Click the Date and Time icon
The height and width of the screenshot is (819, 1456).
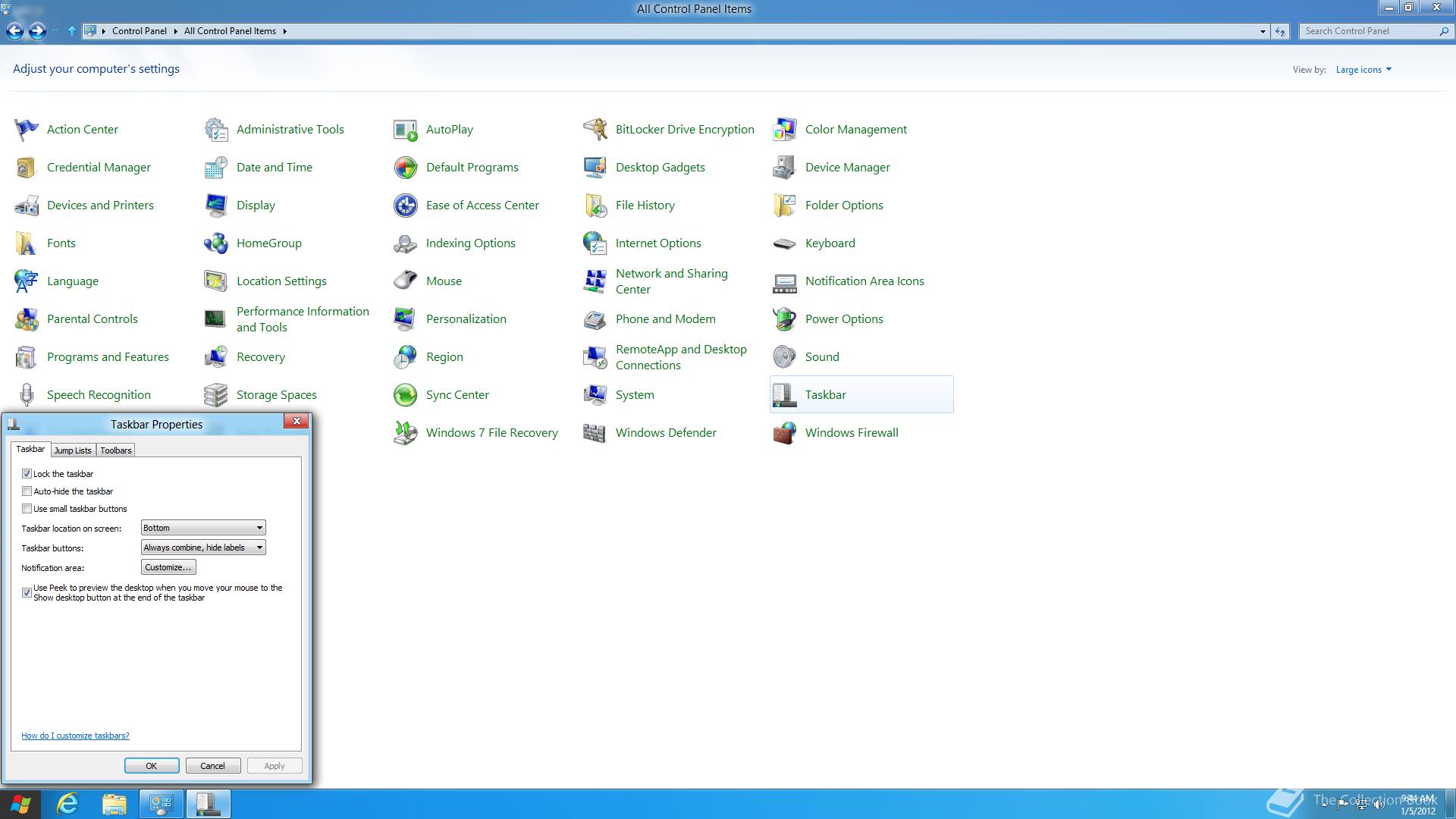click(x=216, y=168)
